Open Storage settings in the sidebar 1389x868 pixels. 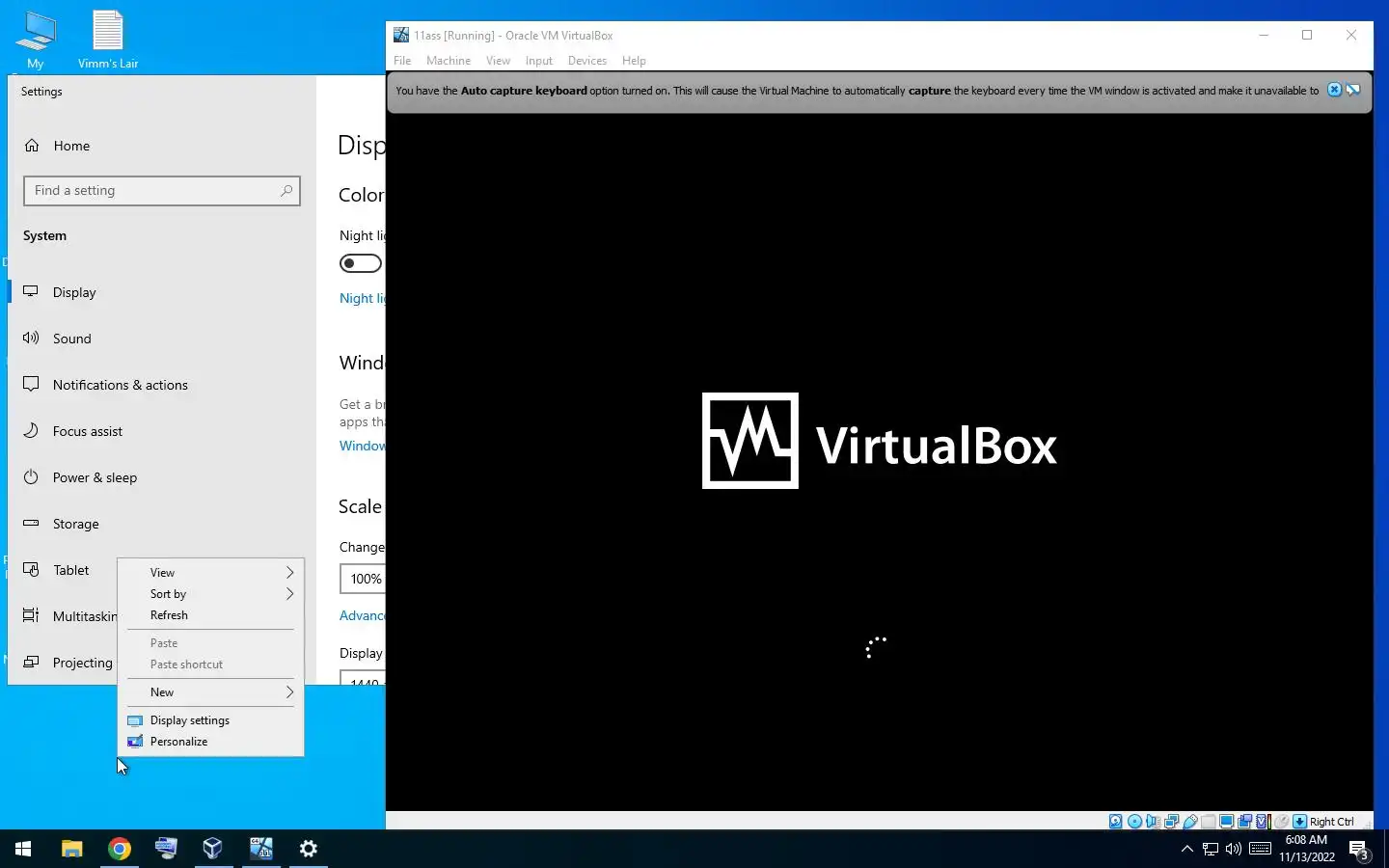click(162, 524)
